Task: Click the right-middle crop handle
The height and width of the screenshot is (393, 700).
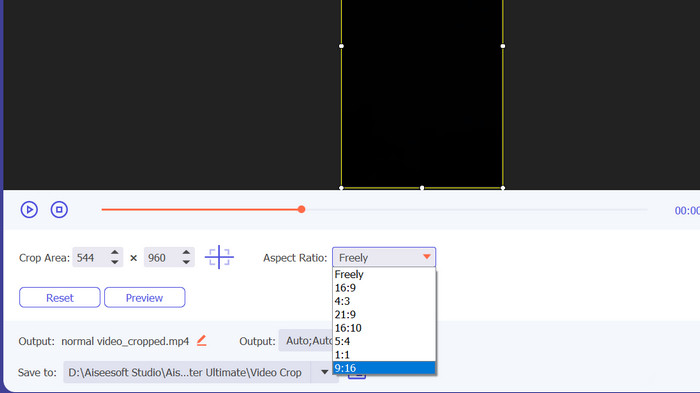Action: [x=503, y=46]
